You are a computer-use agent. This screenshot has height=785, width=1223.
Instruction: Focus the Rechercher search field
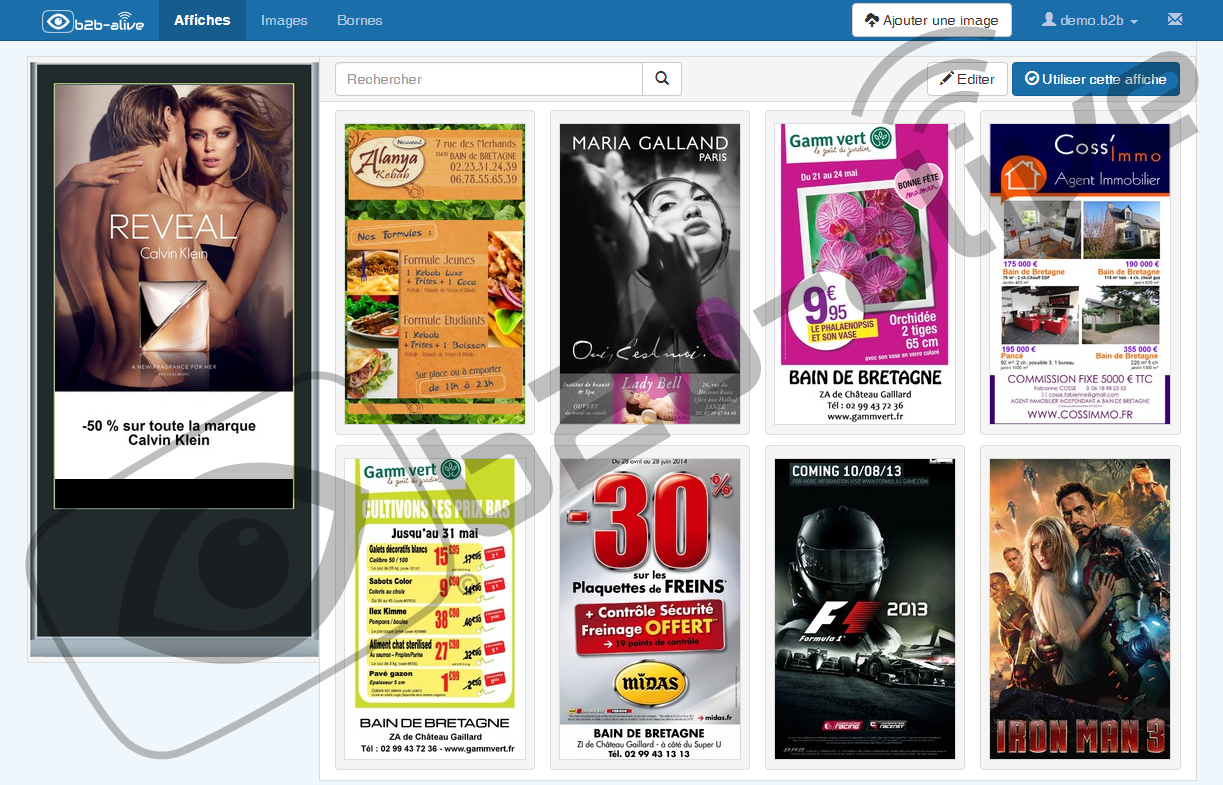pyautogui.click(x=489, y=79)
